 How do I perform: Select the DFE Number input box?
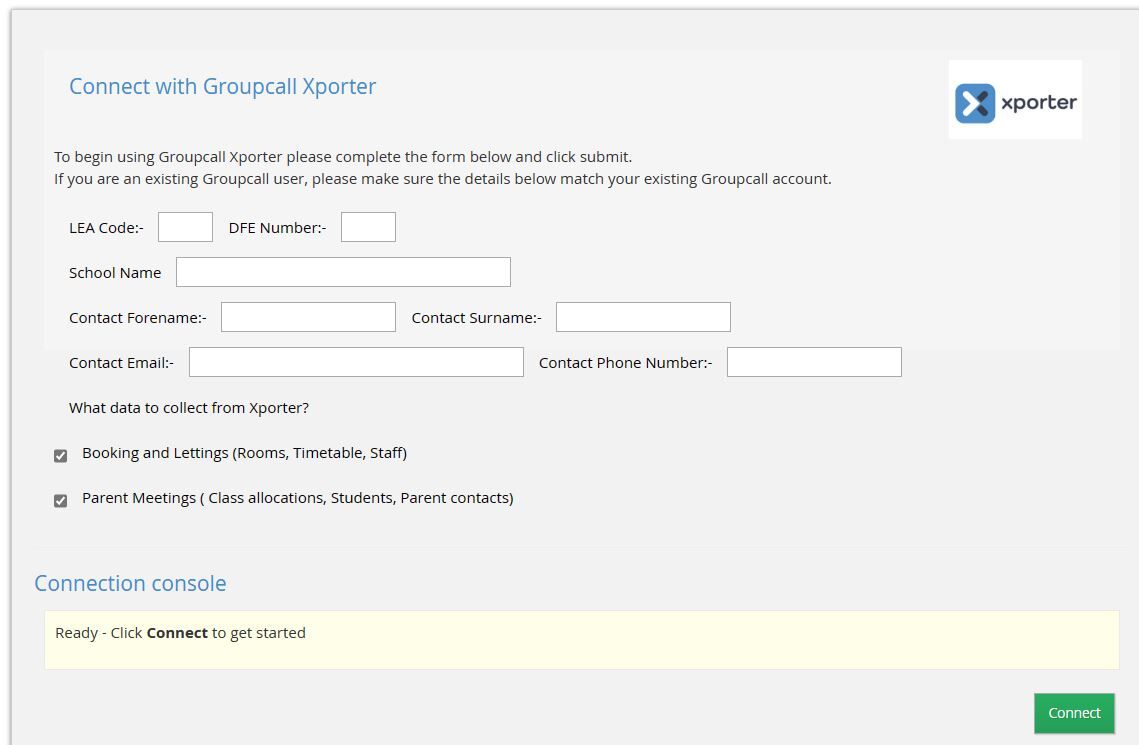[x=368, y=227]
